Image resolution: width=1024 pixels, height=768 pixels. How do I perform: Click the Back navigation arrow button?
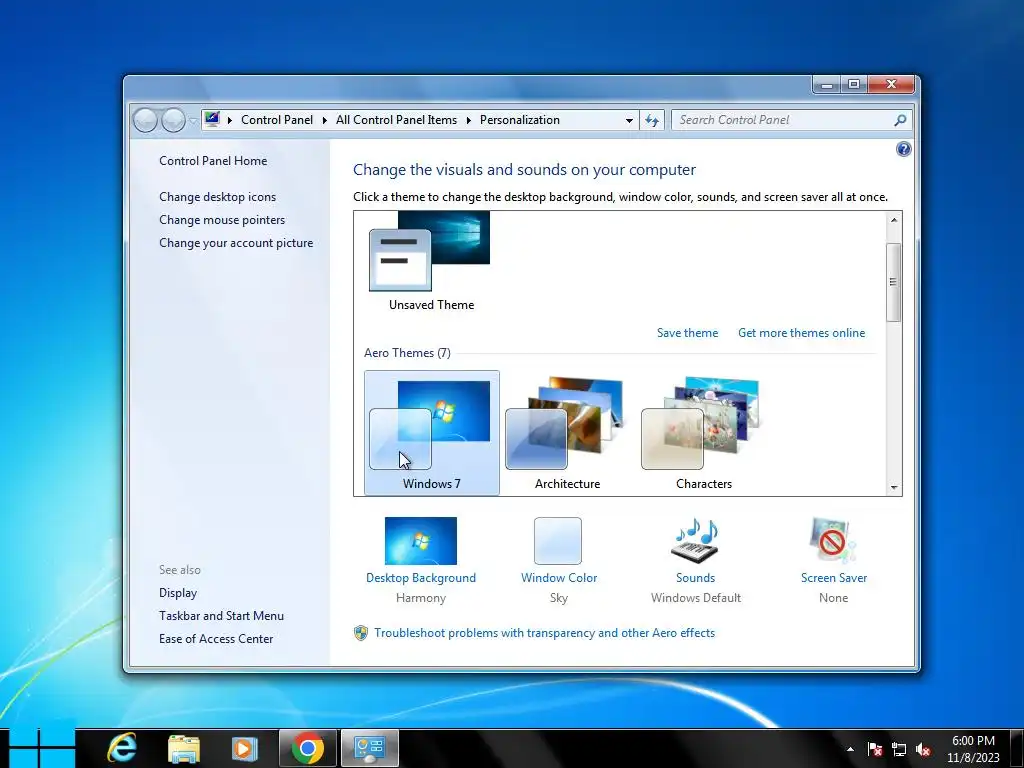pyautogui.click(x=145, y=120)
